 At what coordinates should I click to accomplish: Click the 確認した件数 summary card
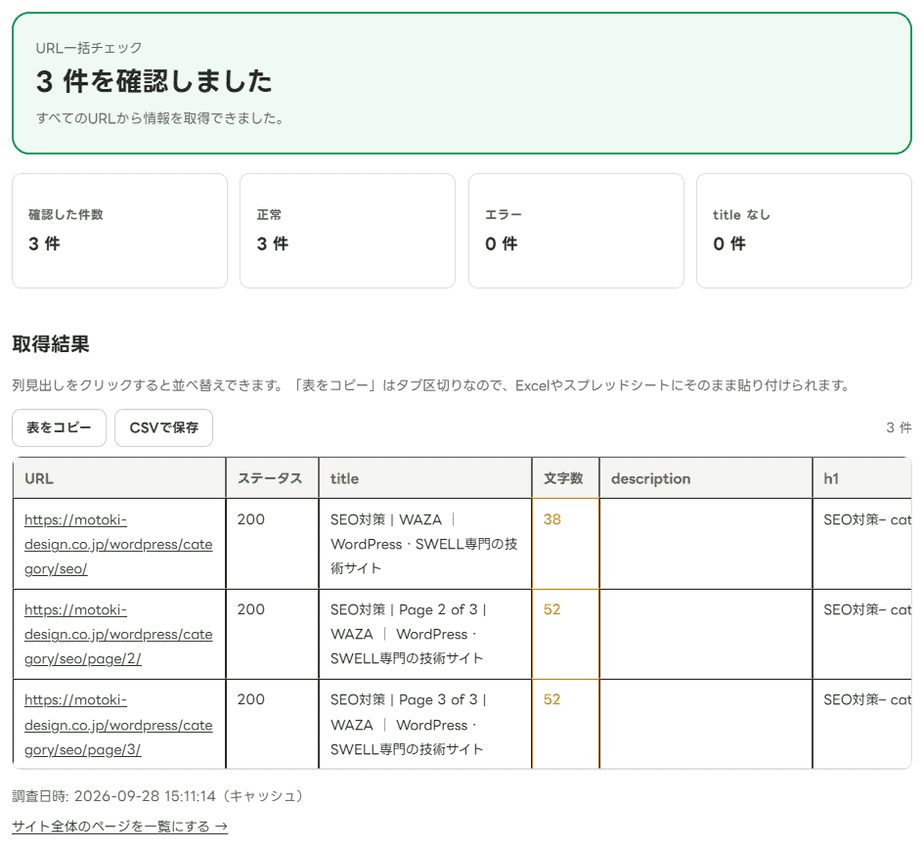coord(120,230)
